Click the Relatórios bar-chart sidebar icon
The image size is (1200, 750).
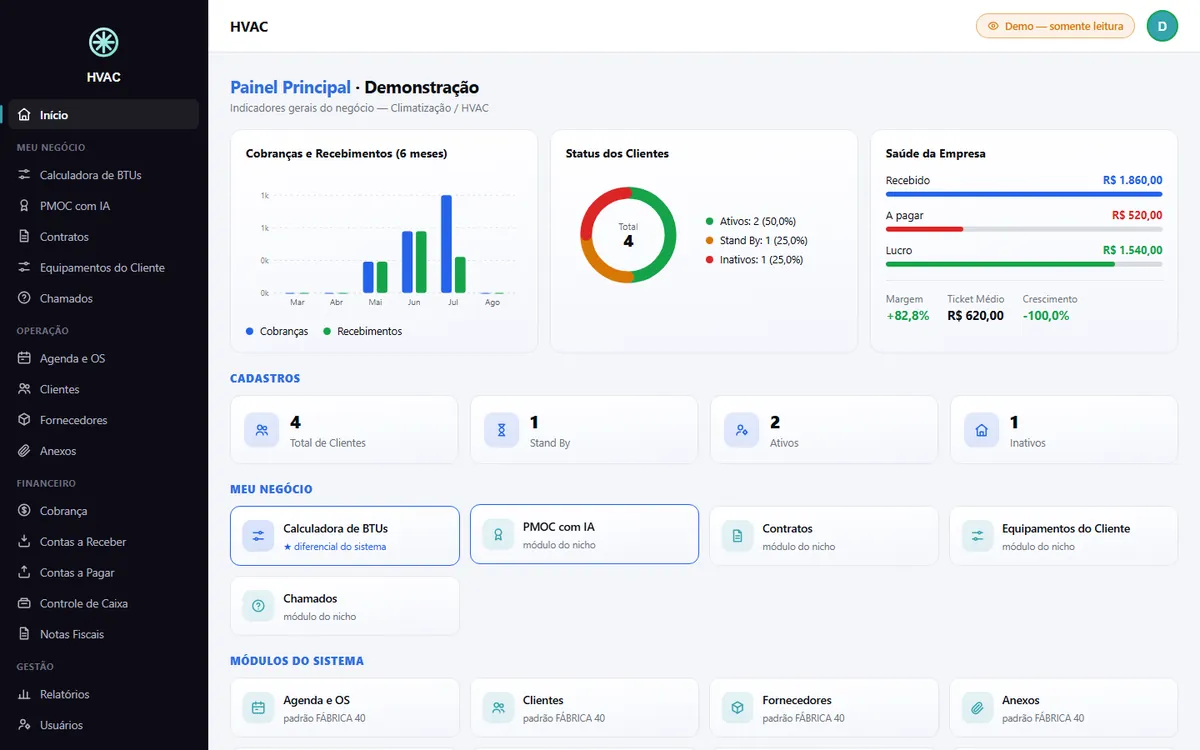[24, 694]
